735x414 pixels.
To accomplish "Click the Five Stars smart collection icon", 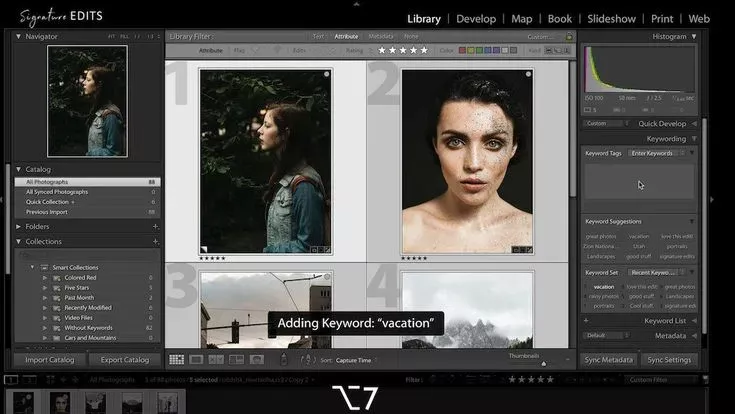I will [x=57, y=288].
